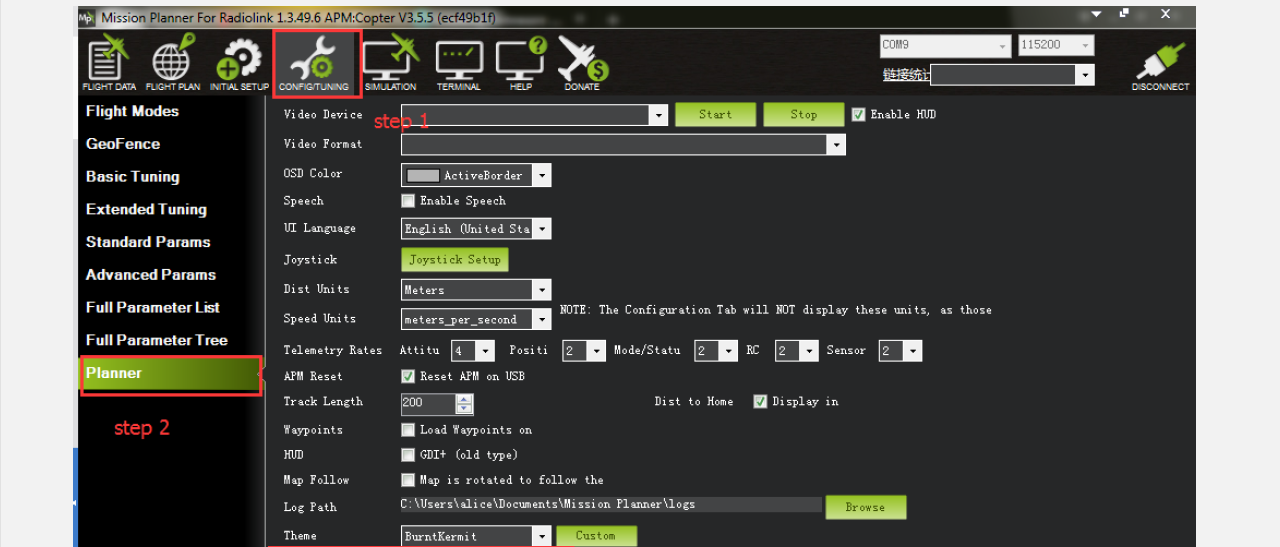Image resolution: width=1280 pixels, height=547 pixels.
Task: Go to Flight Modes section
Action: [x=132, y=112]
